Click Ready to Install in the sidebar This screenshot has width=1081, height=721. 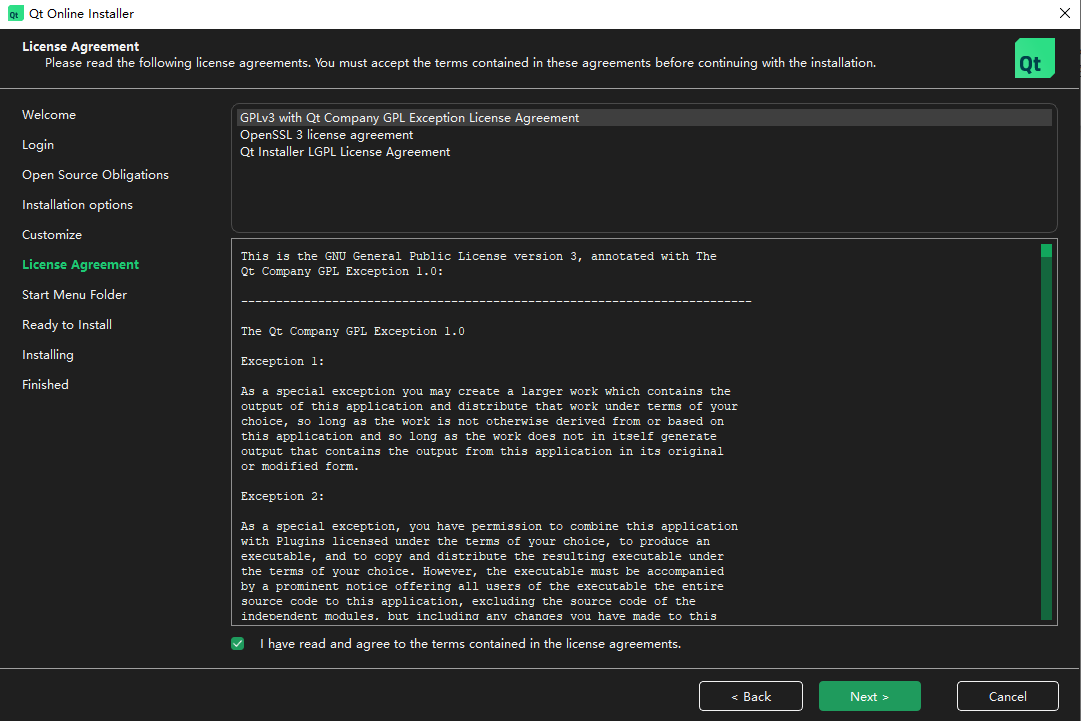(x=67, y=325)
